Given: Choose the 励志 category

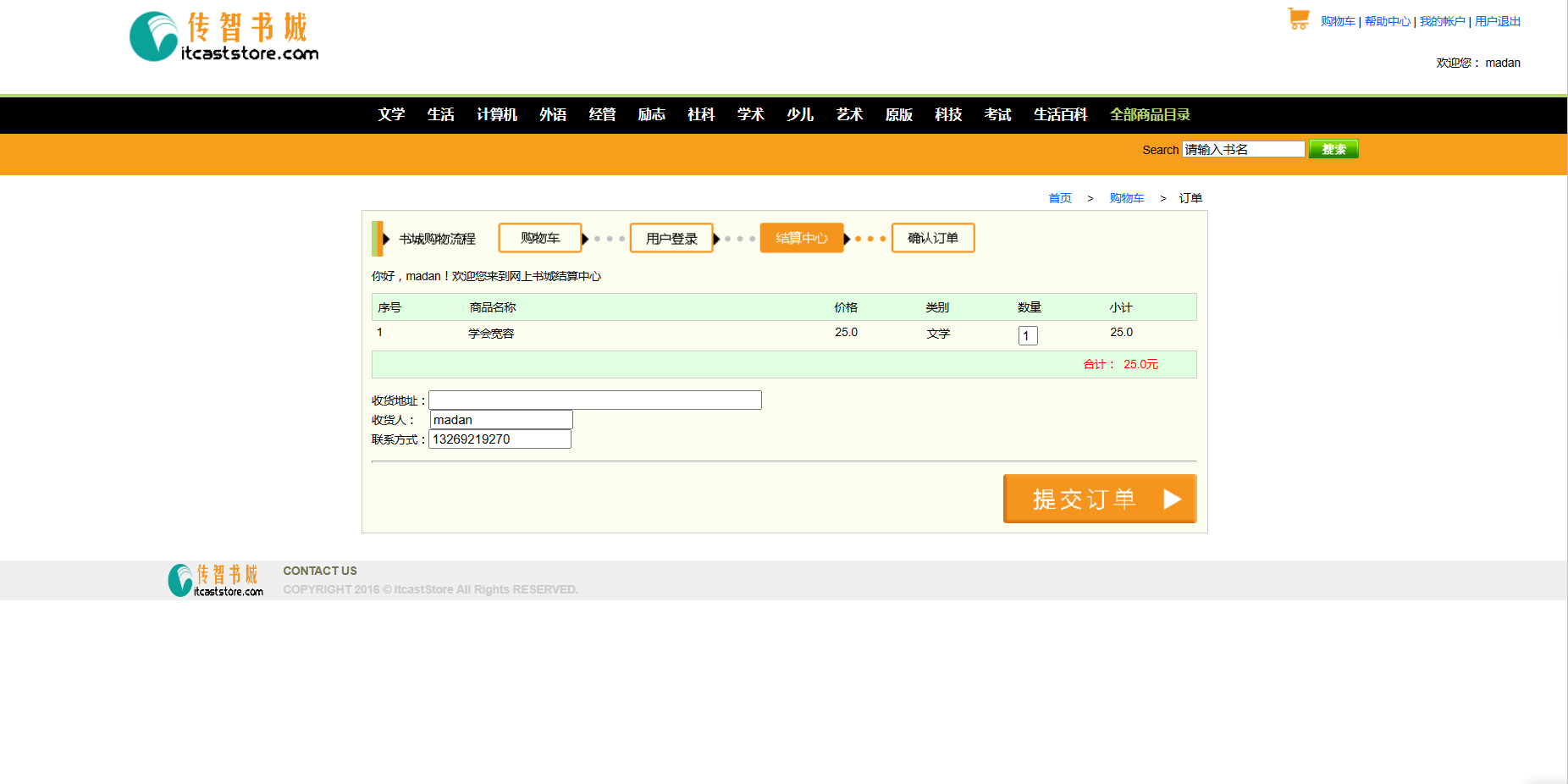Looking at the screenshot, I should point(652,114).
